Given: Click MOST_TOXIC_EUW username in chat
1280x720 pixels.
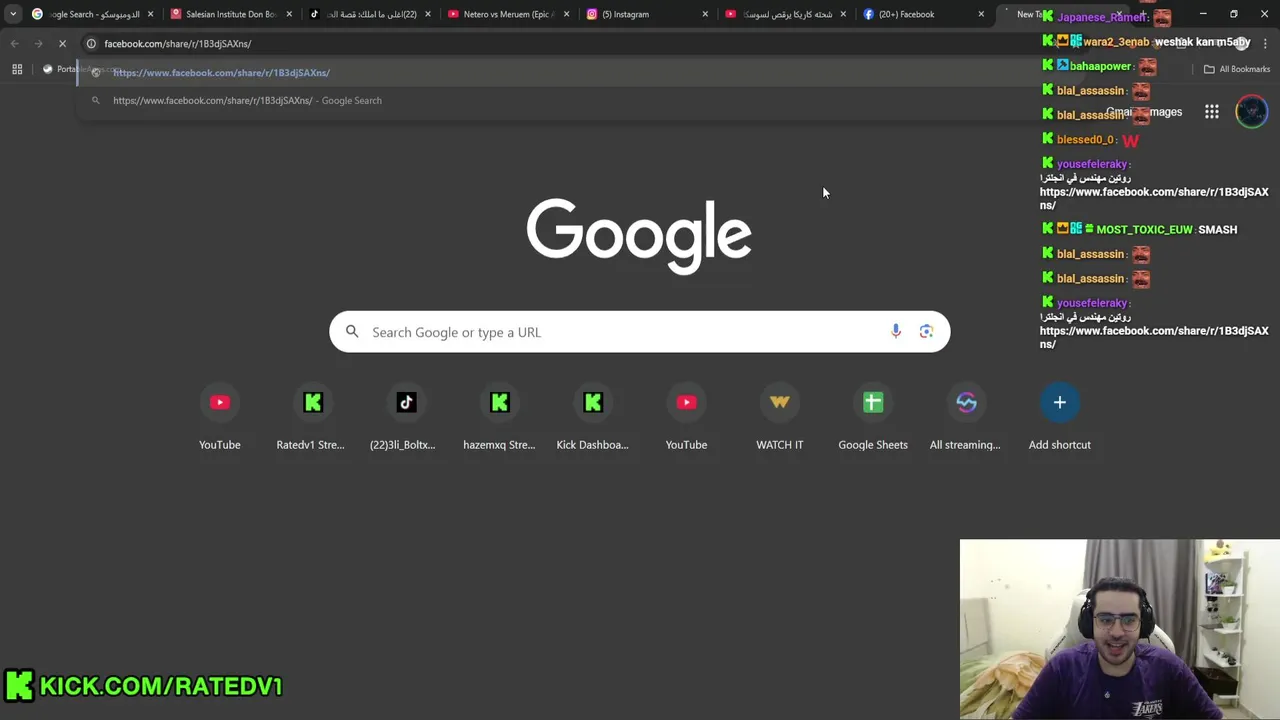Looking at the screenshot, I should point(1144,229).
